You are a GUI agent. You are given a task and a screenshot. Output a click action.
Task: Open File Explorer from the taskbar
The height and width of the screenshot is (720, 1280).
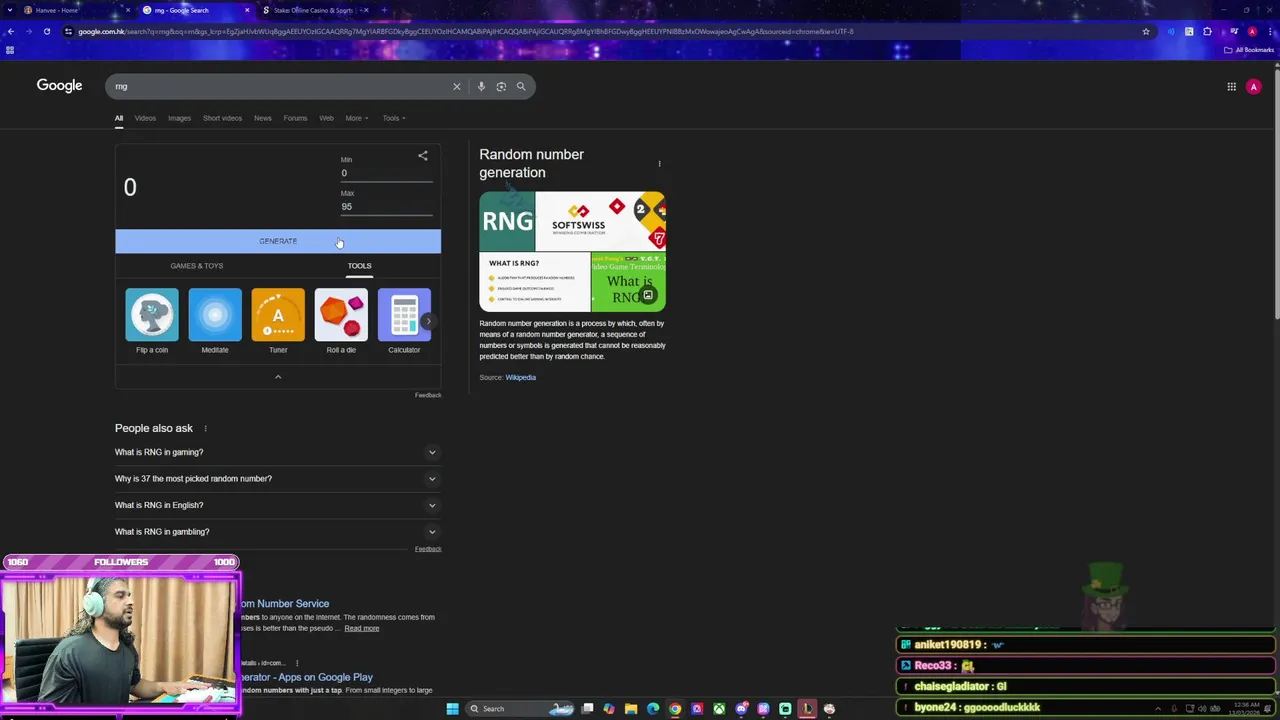pyautogui.click(x=631, y=709)
